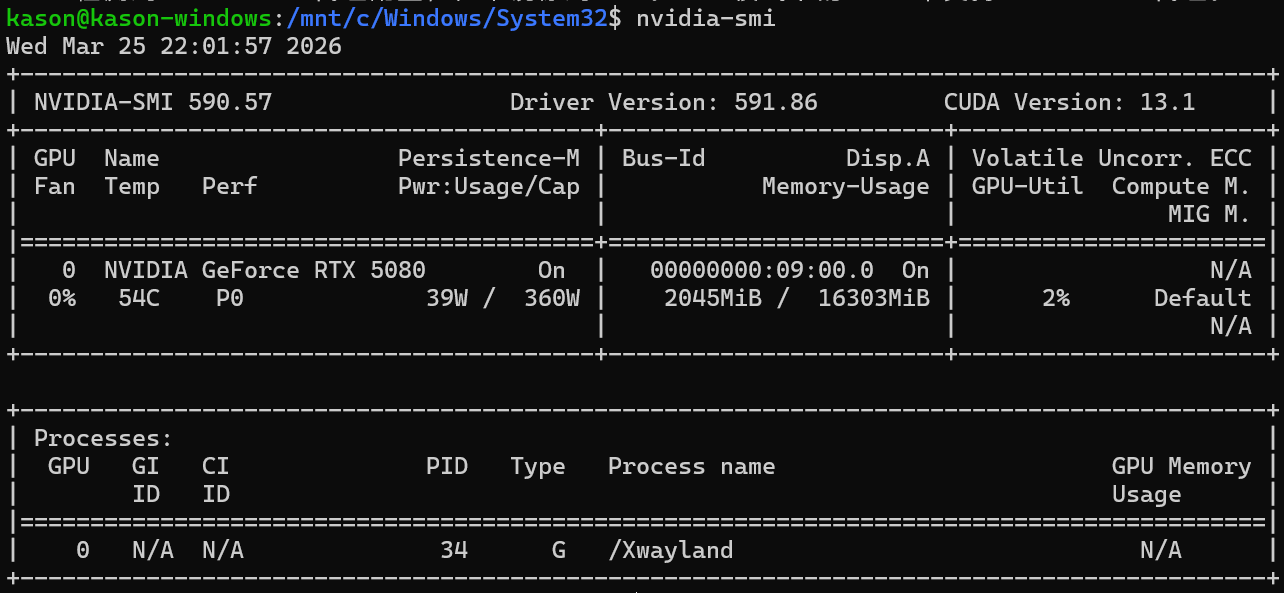1284x593 pixels.
Task: Click the 'Disp.A' column header
Action: click(x=888, y=158)
